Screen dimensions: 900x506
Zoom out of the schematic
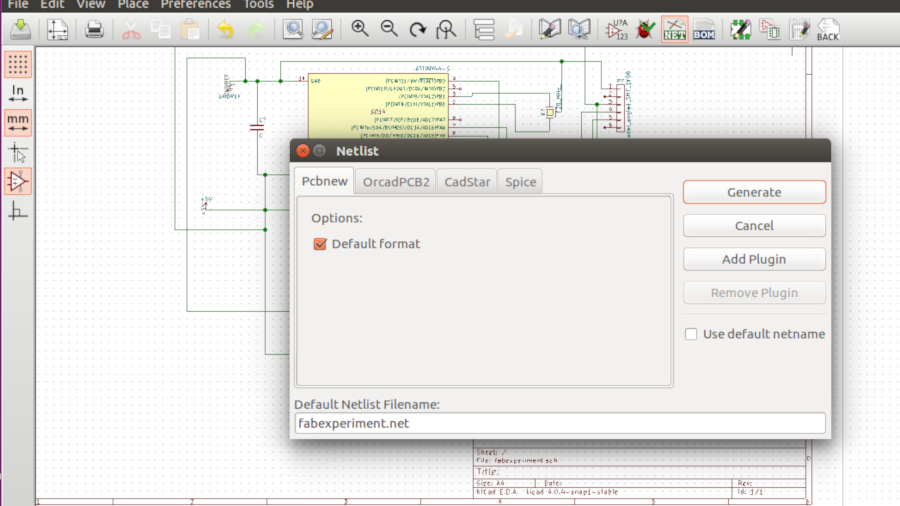tap(389, 29)
